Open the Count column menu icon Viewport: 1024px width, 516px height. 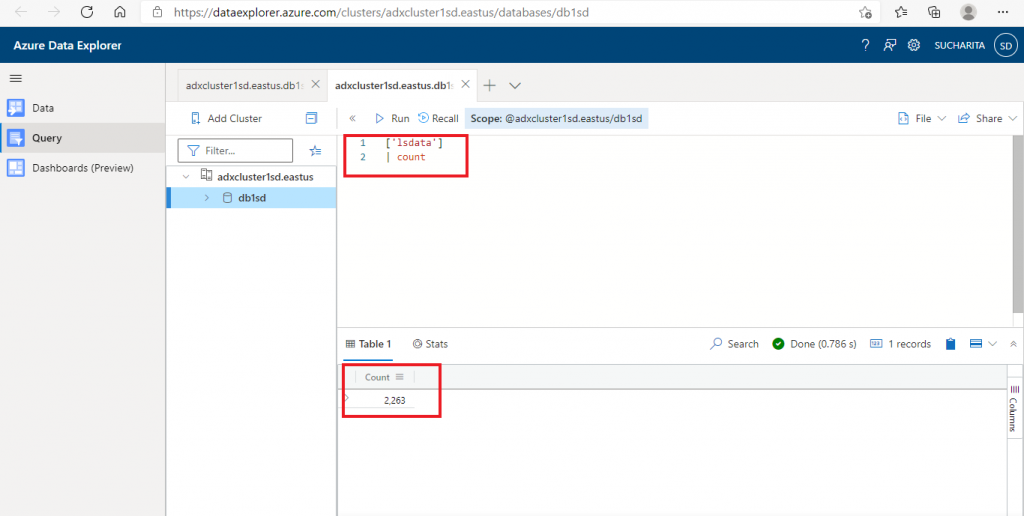400,377
